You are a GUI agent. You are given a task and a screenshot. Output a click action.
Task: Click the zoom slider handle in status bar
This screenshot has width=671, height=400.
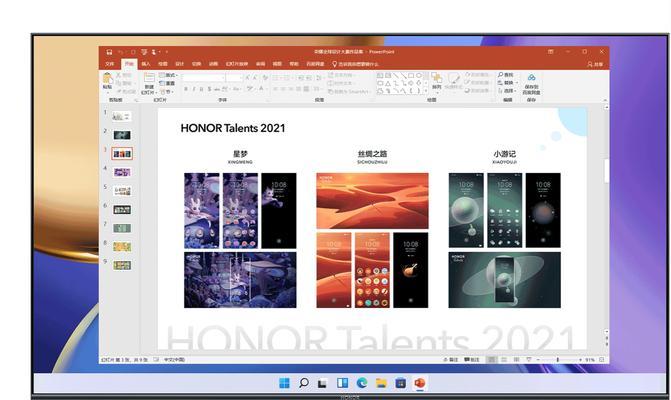click(558, 360)
